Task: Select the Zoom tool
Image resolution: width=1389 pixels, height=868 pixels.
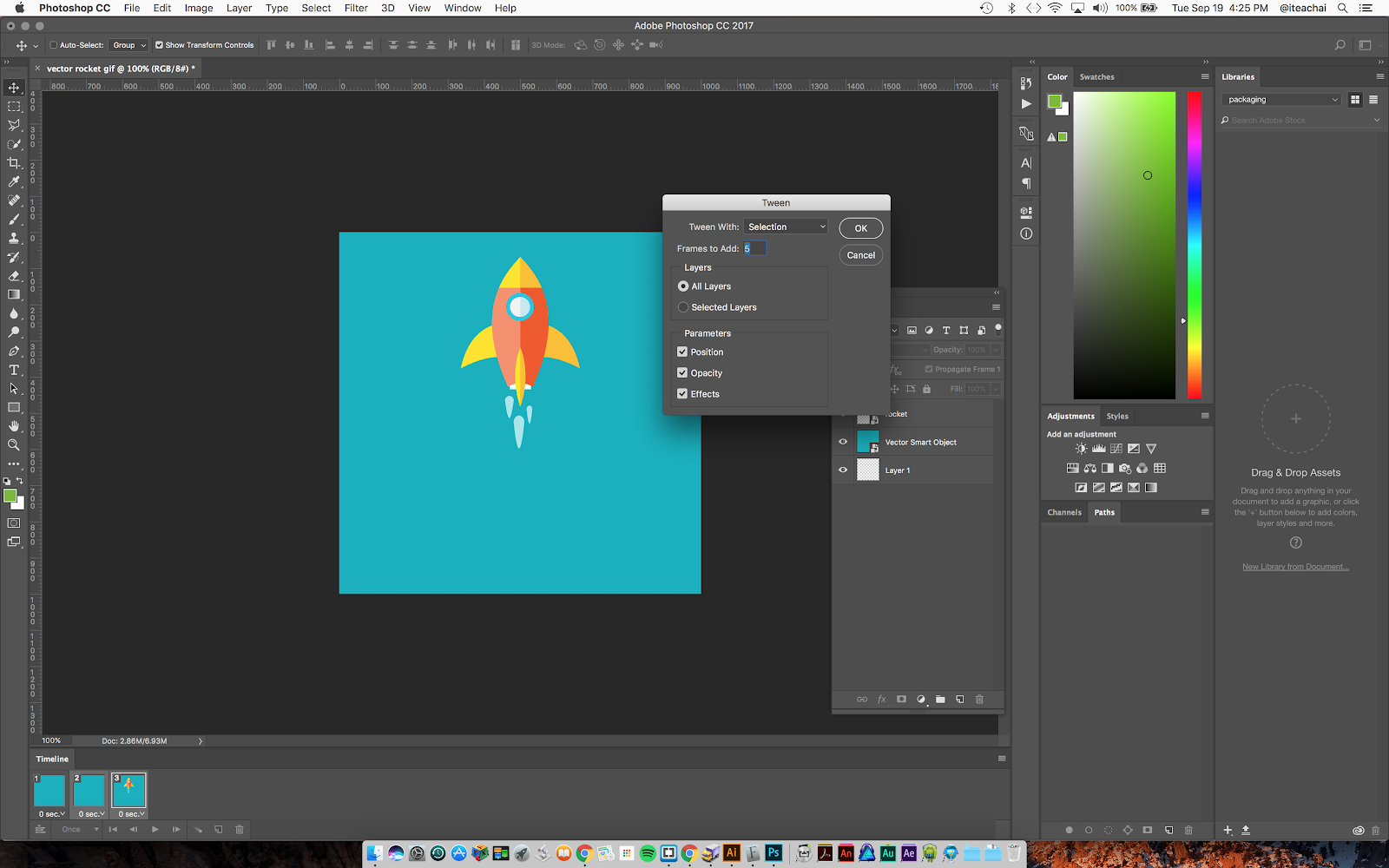Action: 14,444
